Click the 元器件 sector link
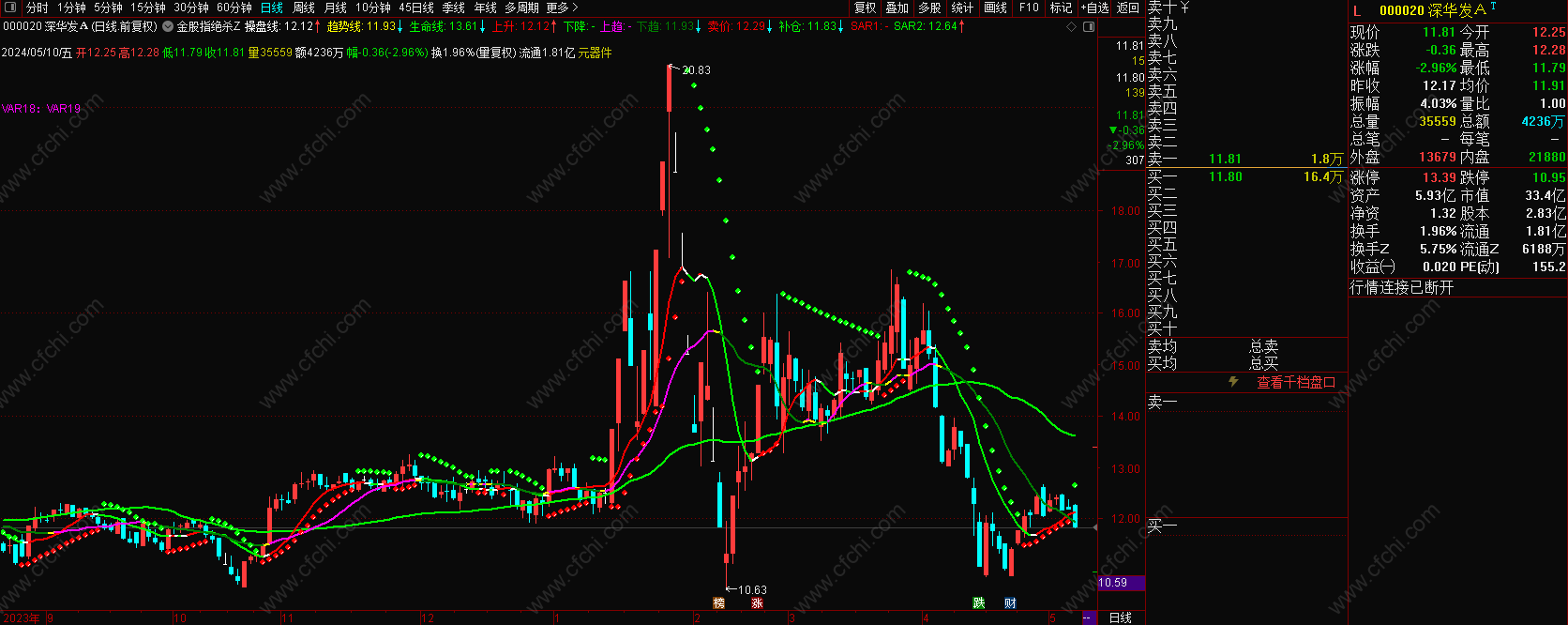1568x625 pixels. [595, 53]
